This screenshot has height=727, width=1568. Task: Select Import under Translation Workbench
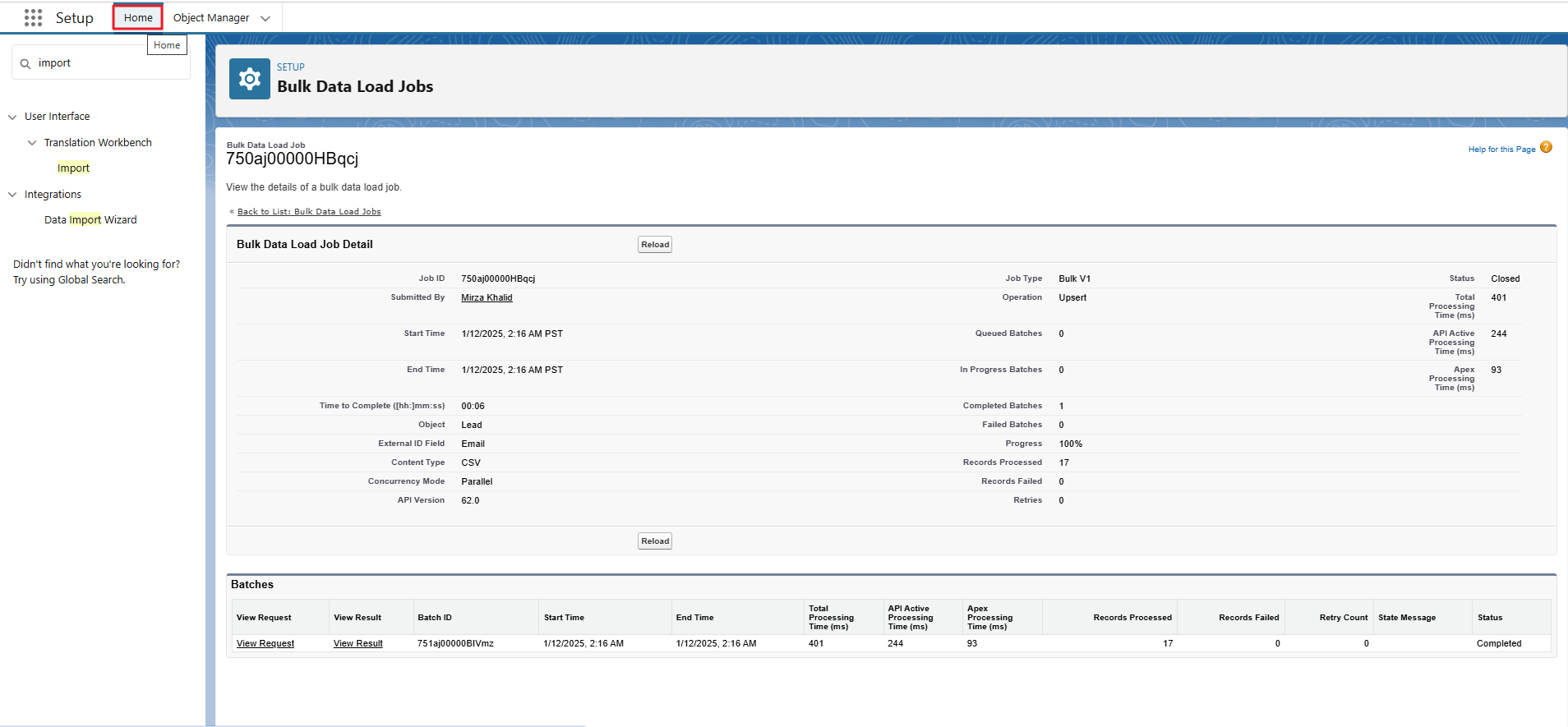(x=73, y=168)
